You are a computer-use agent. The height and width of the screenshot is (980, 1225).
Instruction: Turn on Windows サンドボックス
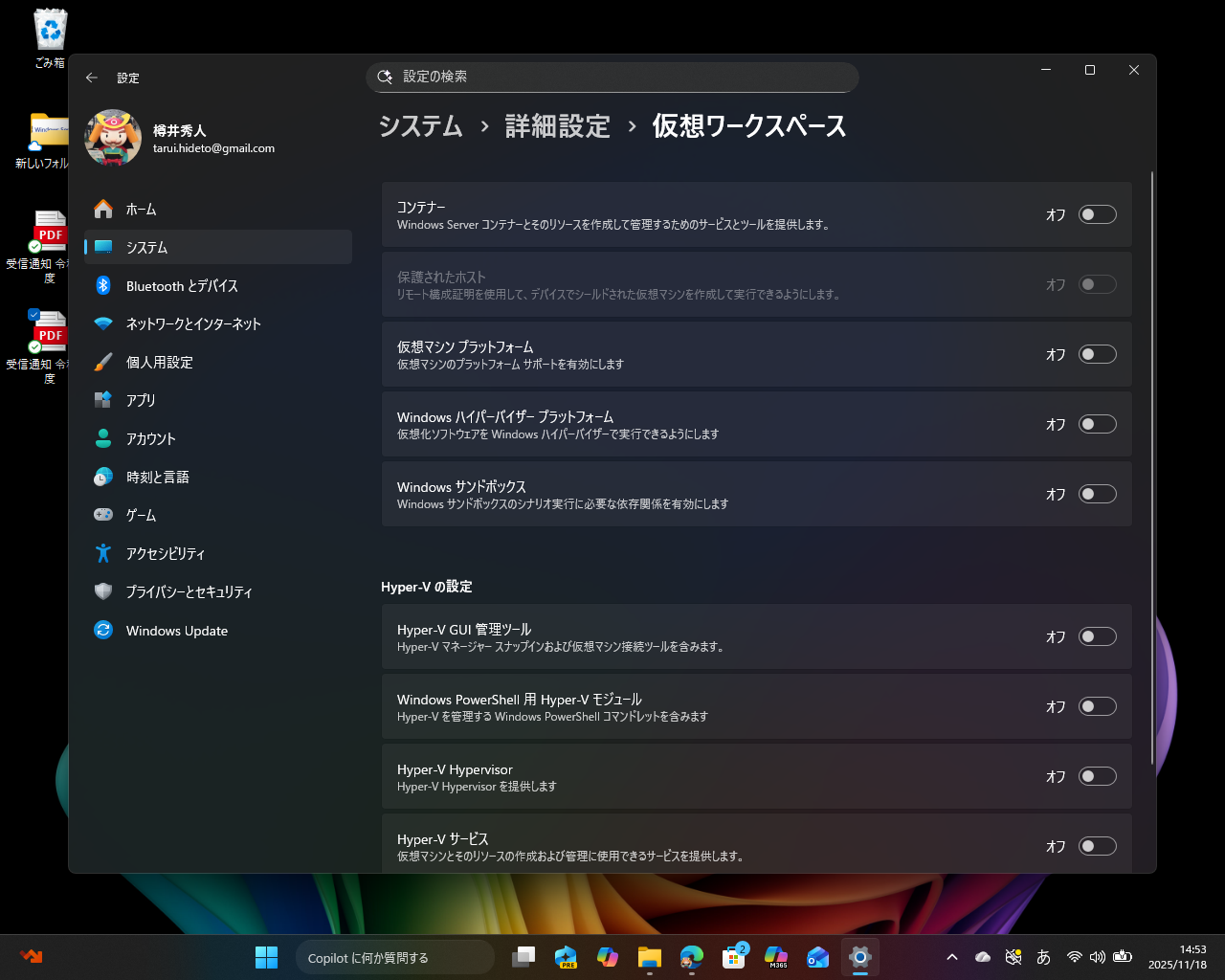[1097, 494]
